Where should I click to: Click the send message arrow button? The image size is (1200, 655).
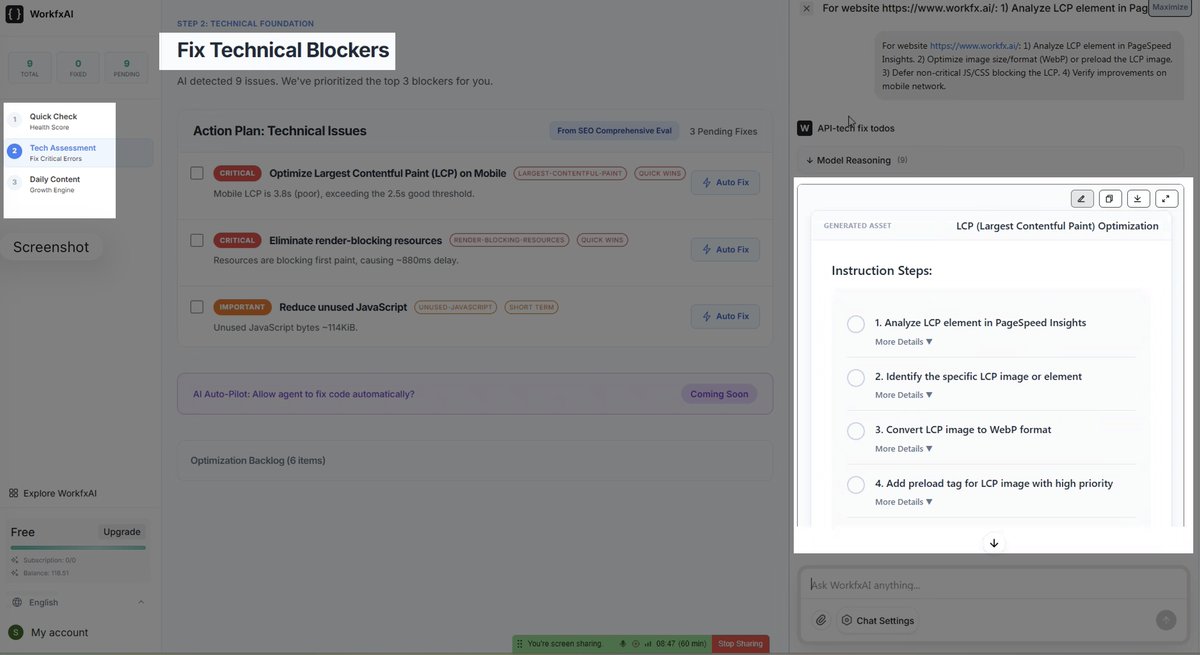coord(1166,620)
